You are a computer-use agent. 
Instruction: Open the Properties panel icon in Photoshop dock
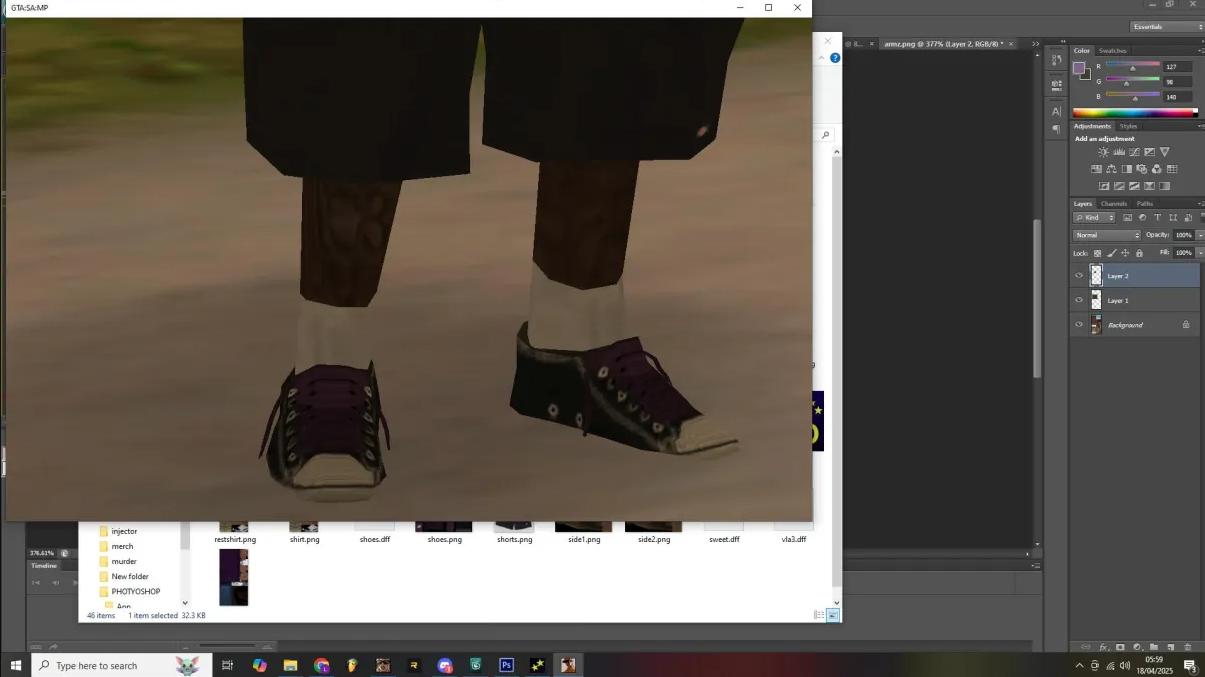[1057, 85]
